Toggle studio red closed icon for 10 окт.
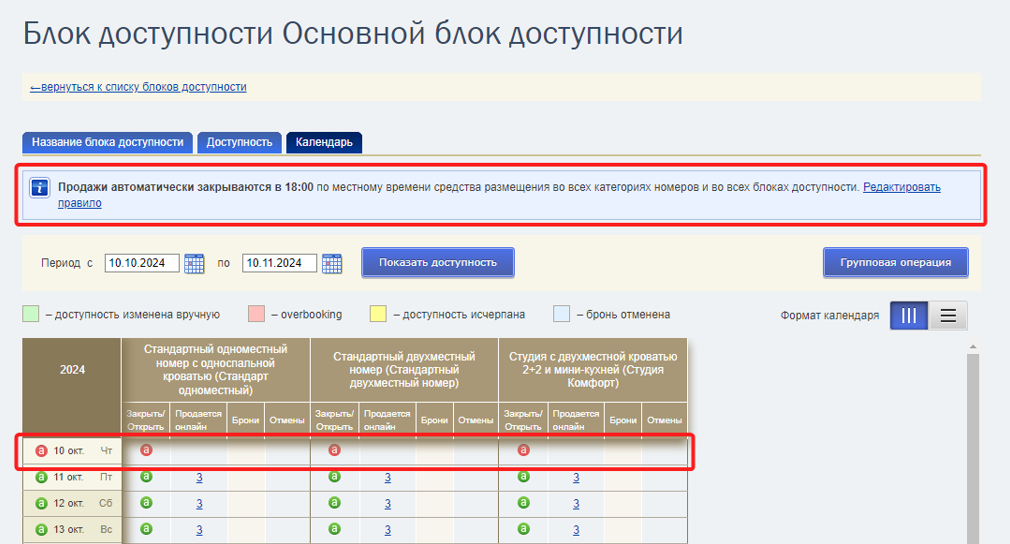This screenshot has width=1010, height=544. [524, 450]
